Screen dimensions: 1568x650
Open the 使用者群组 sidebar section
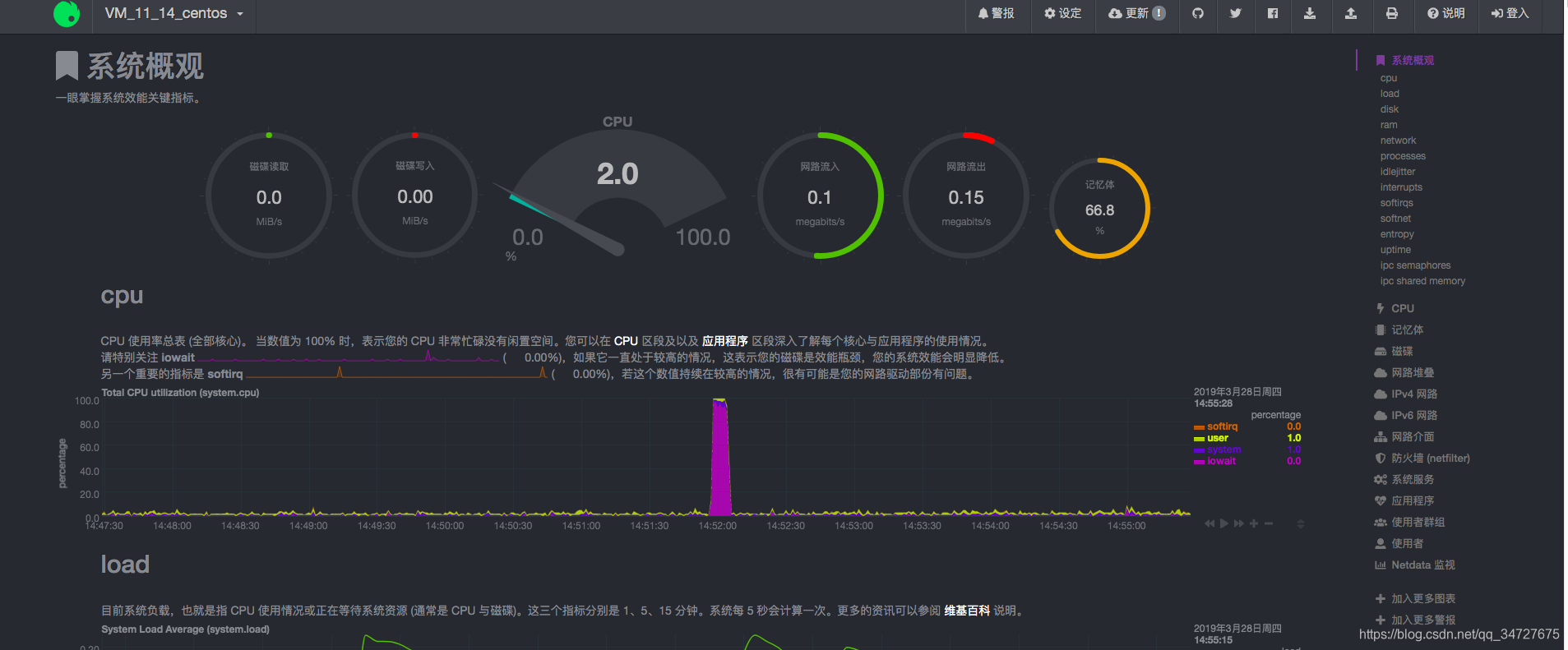[x=1409, y=523]
